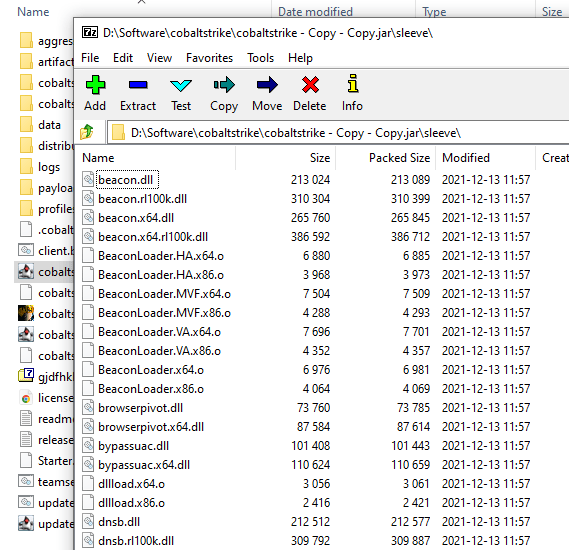Open the logs folder in Explorer
Image resolution: width=569 pixels, height=550 pixels.
tap(49, 167)
